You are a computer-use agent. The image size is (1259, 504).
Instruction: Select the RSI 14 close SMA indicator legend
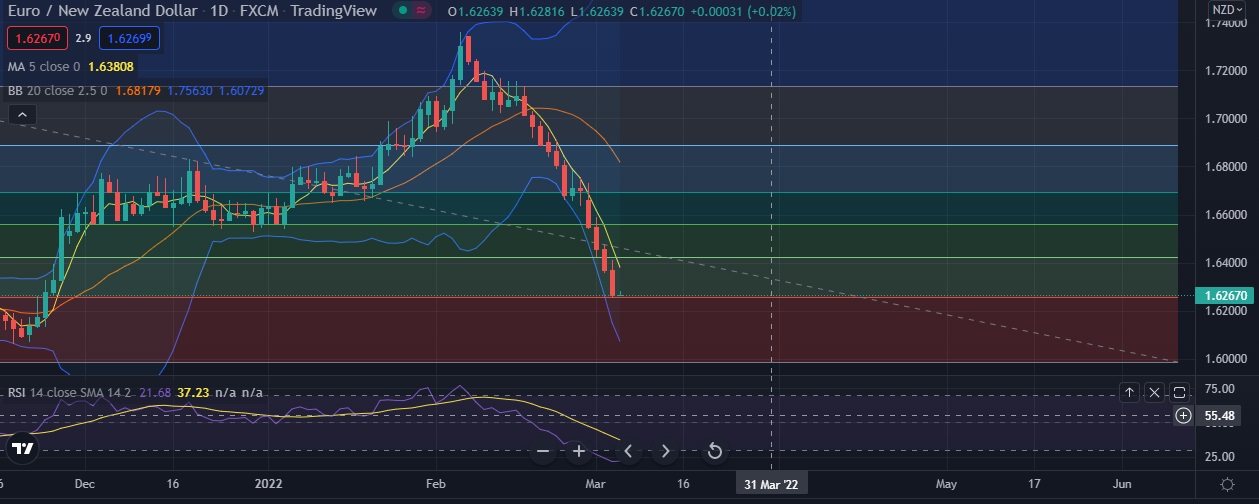point(70,393)
